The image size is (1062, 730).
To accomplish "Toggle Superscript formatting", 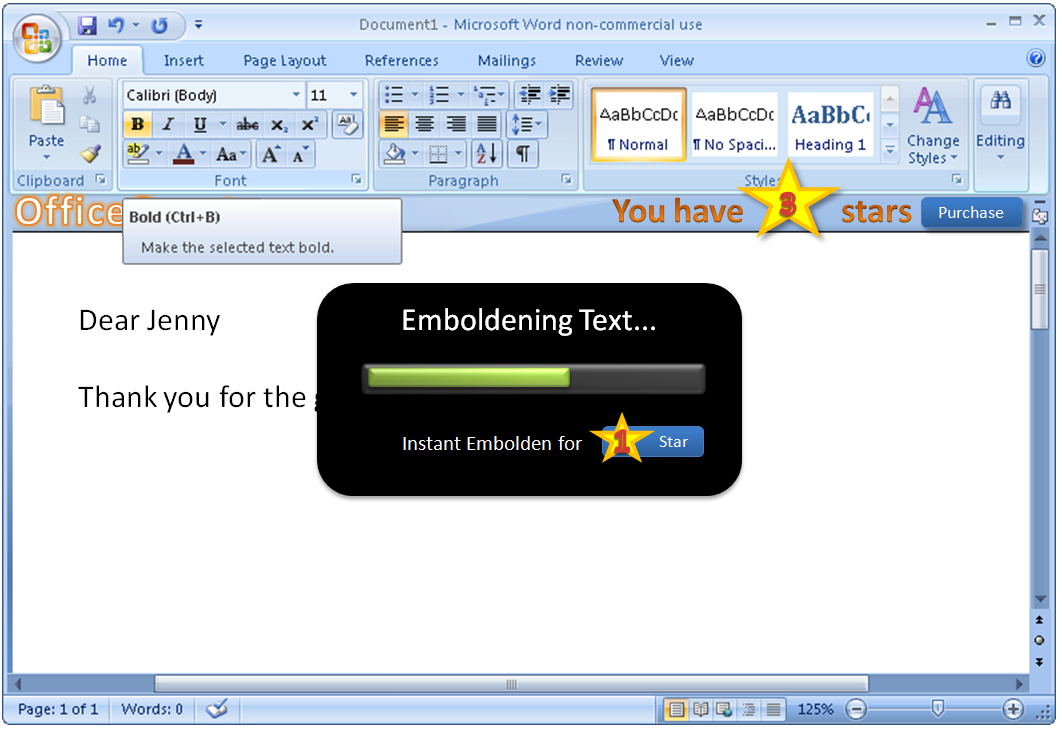I will pos(310,125).
